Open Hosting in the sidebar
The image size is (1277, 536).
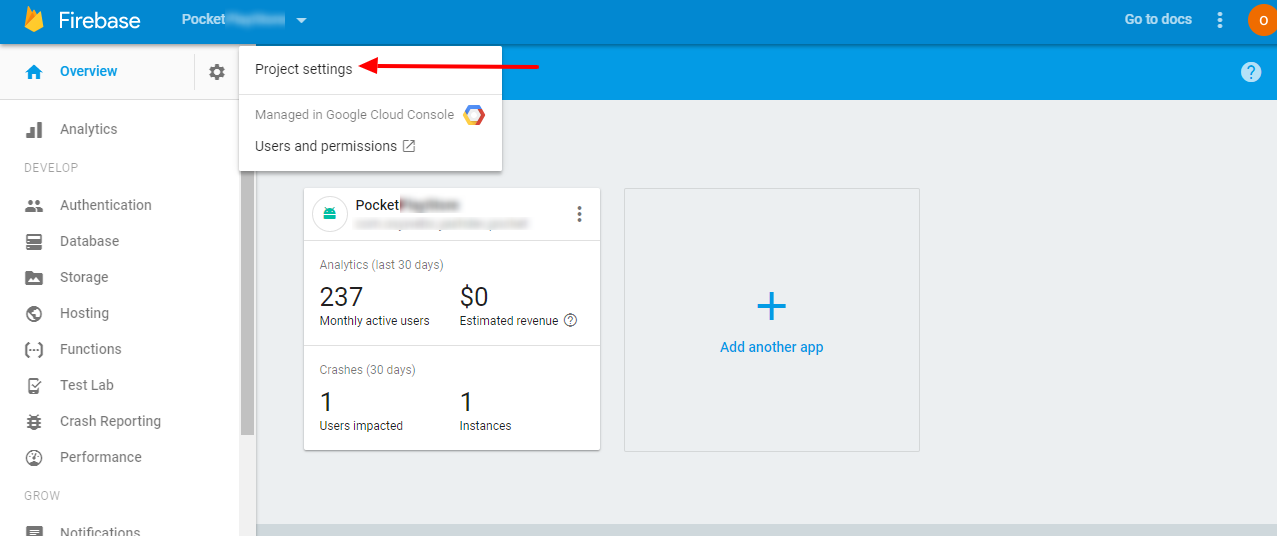(x=84, y=313)
